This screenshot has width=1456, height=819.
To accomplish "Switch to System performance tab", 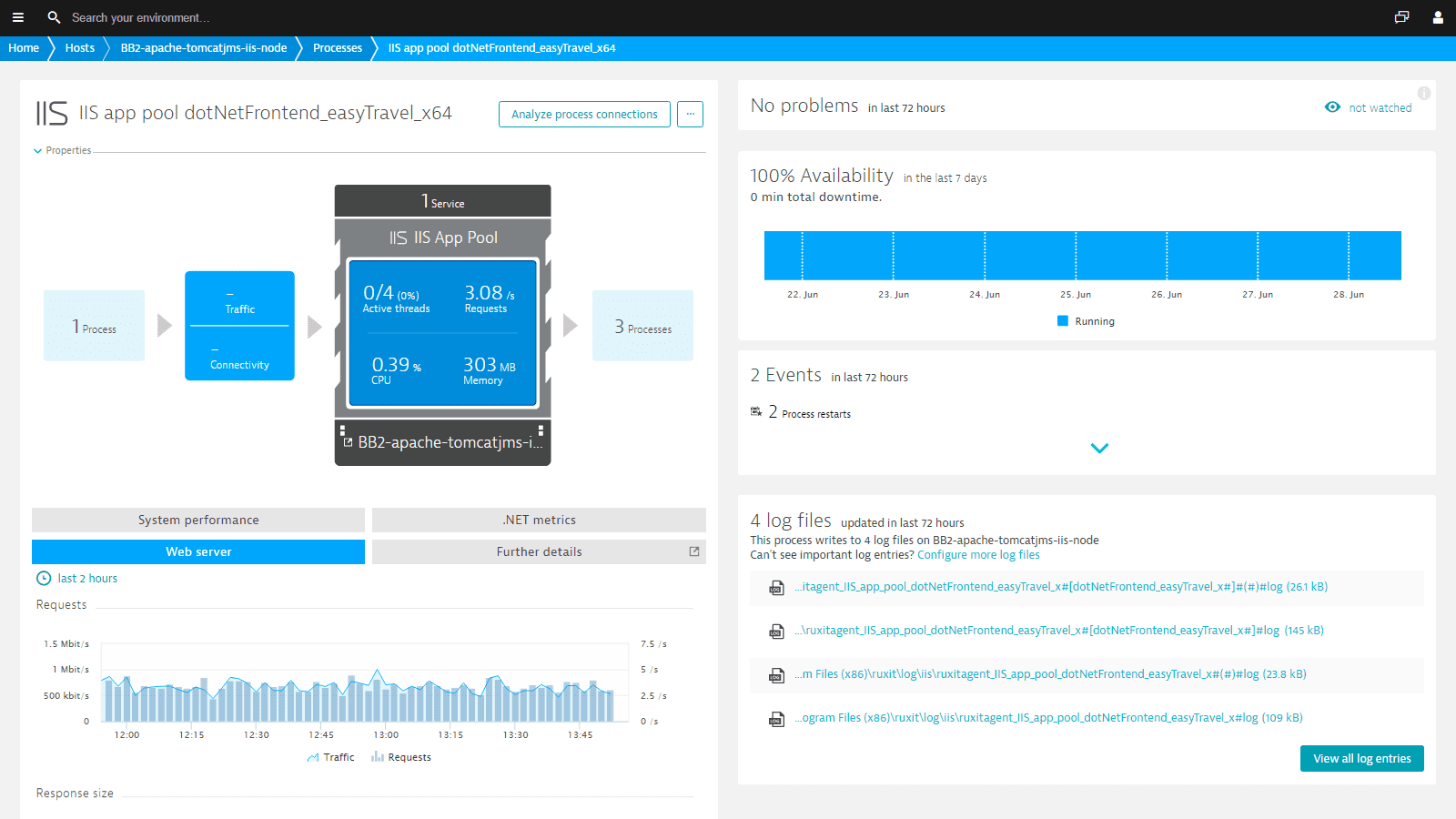I will (x=198, y=520).
